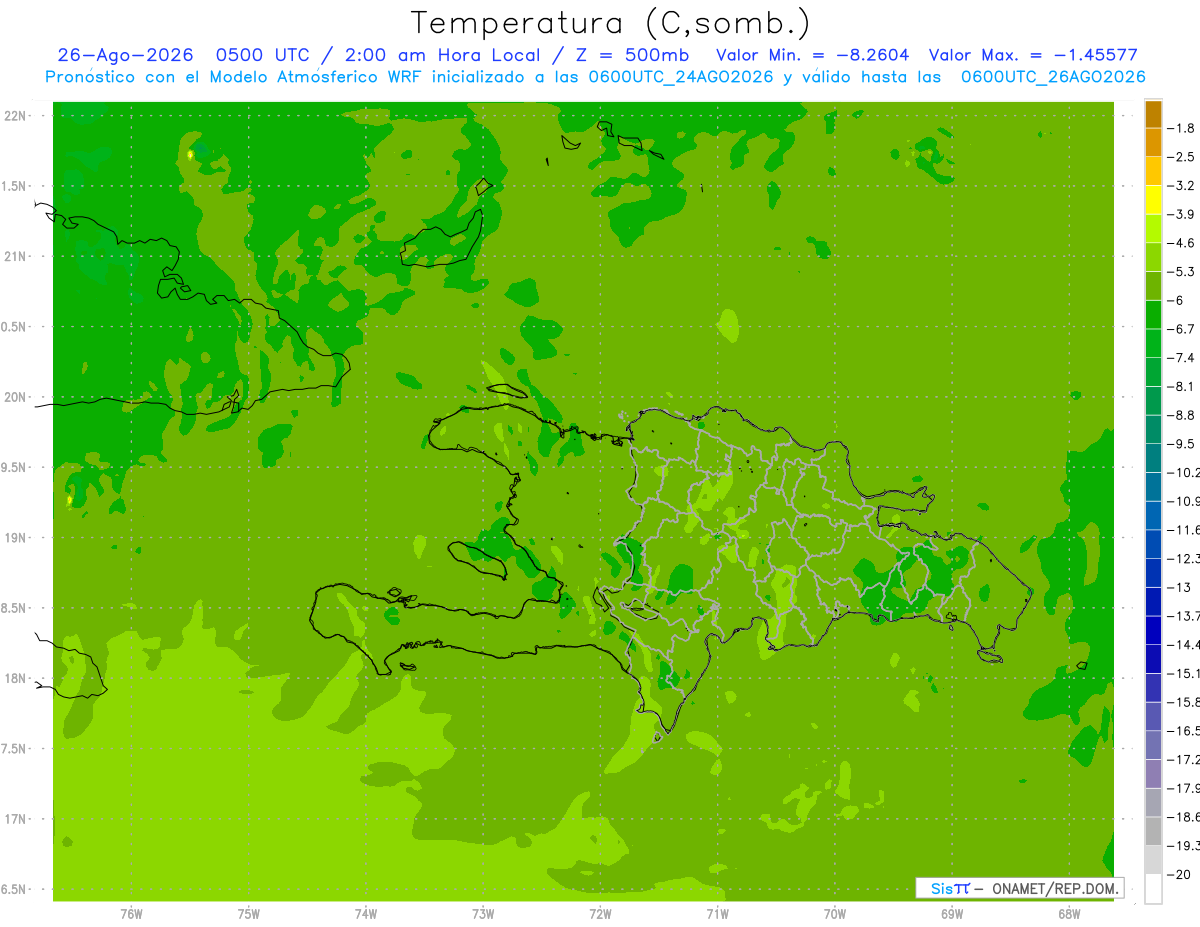Pick the light green swatch between -4.6 and -5.3
The image size is (1200, 927).
(x=1153, y=257)
